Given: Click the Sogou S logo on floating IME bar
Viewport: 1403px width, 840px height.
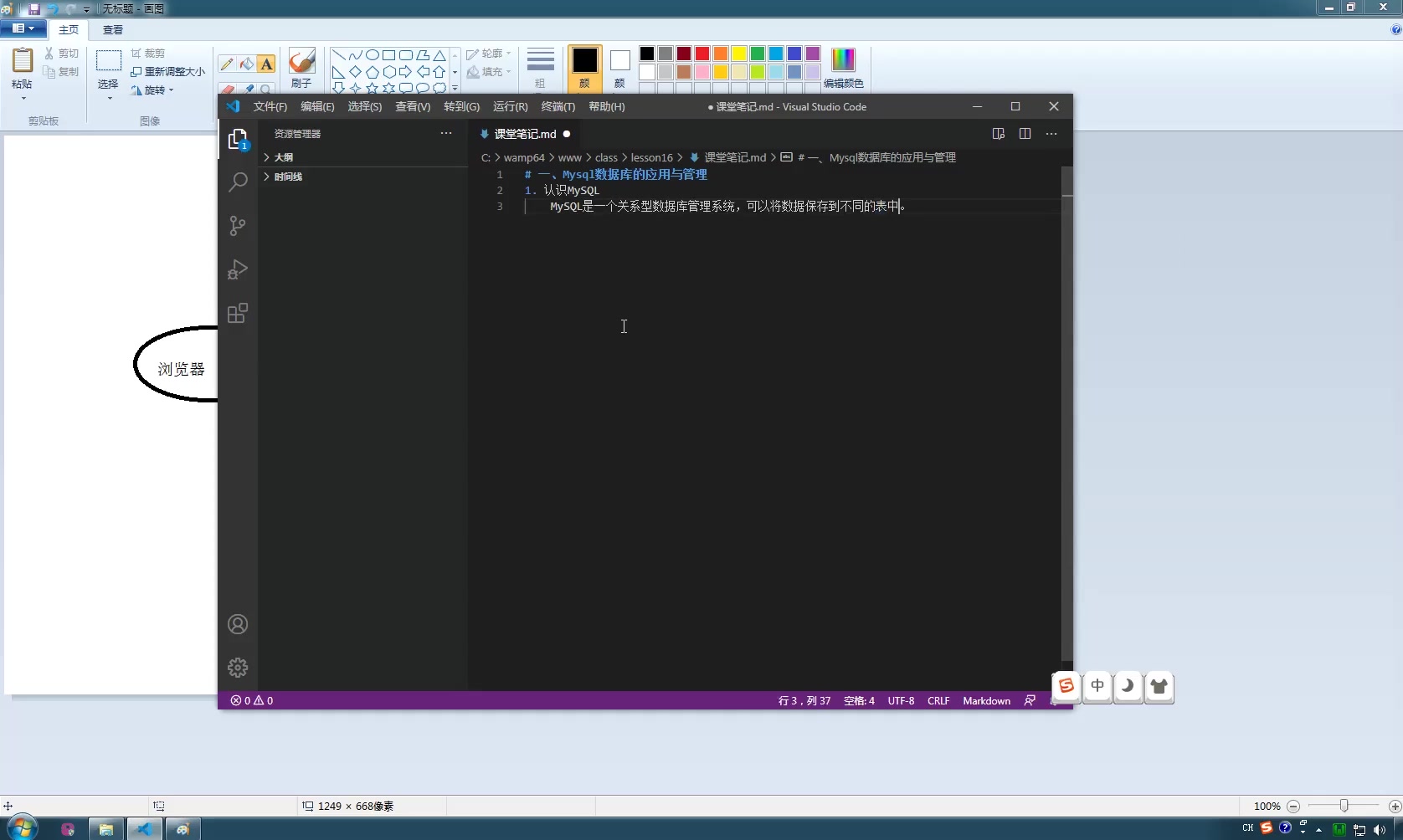Looking at the screenshot, I should point(1066,687).
